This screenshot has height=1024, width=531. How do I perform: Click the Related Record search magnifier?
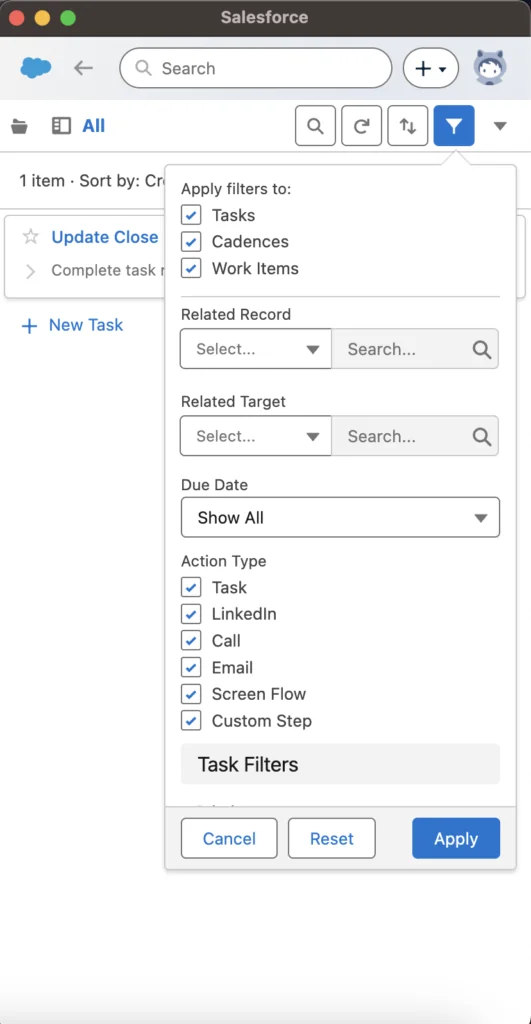[482, 349]
